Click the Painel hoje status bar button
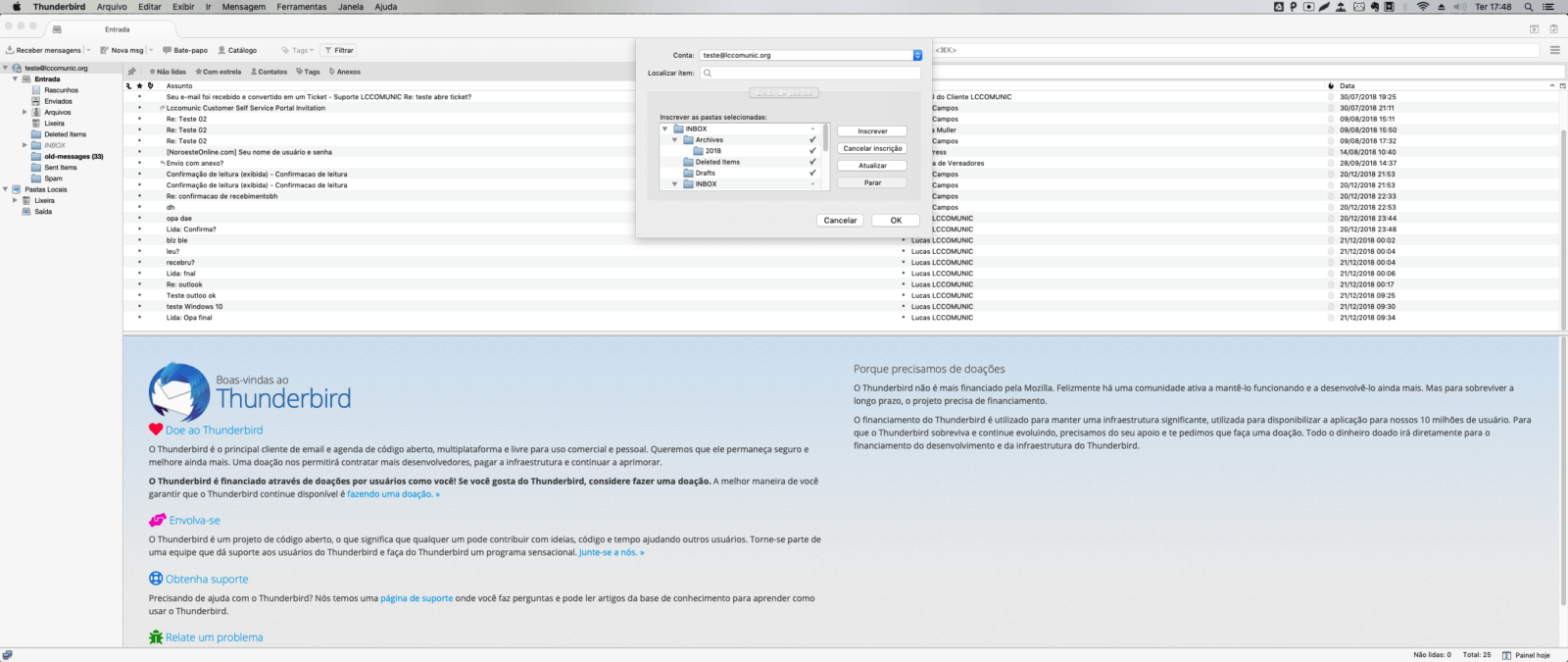1568x662 pixels. (1527, 655)
